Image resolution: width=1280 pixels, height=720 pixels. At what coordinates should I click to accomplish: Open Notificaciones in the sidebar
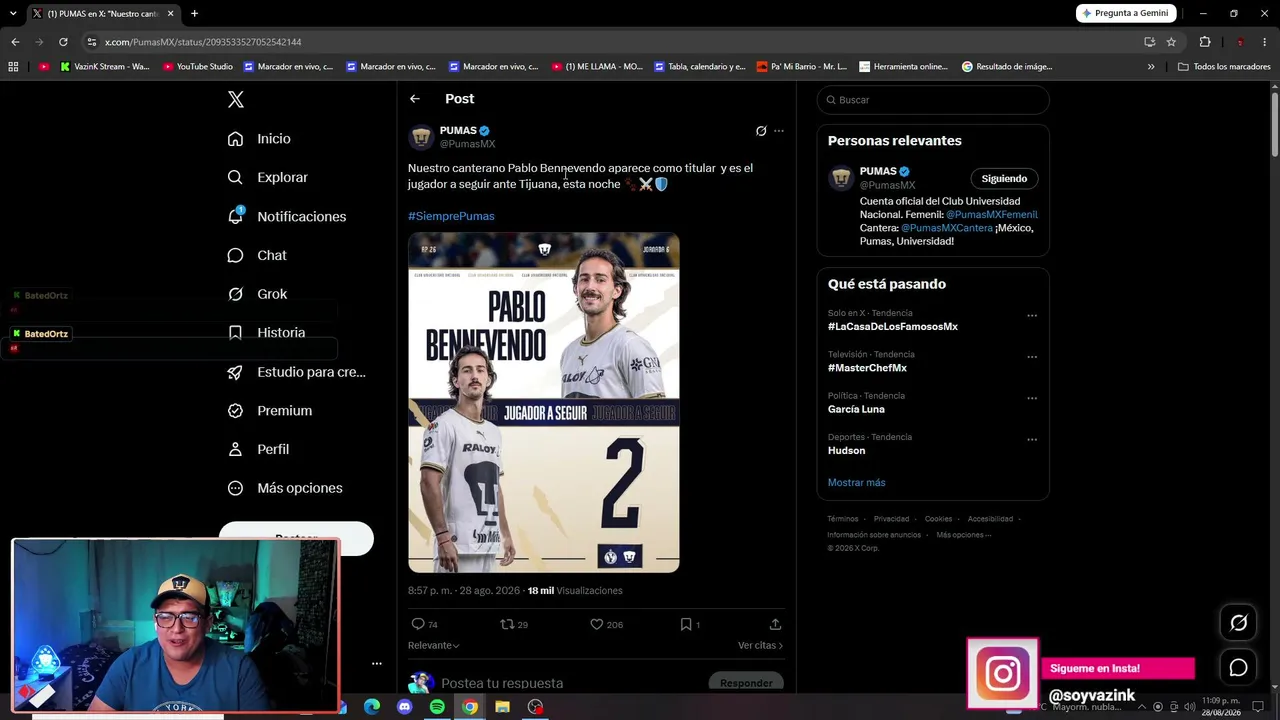point(286,216)
